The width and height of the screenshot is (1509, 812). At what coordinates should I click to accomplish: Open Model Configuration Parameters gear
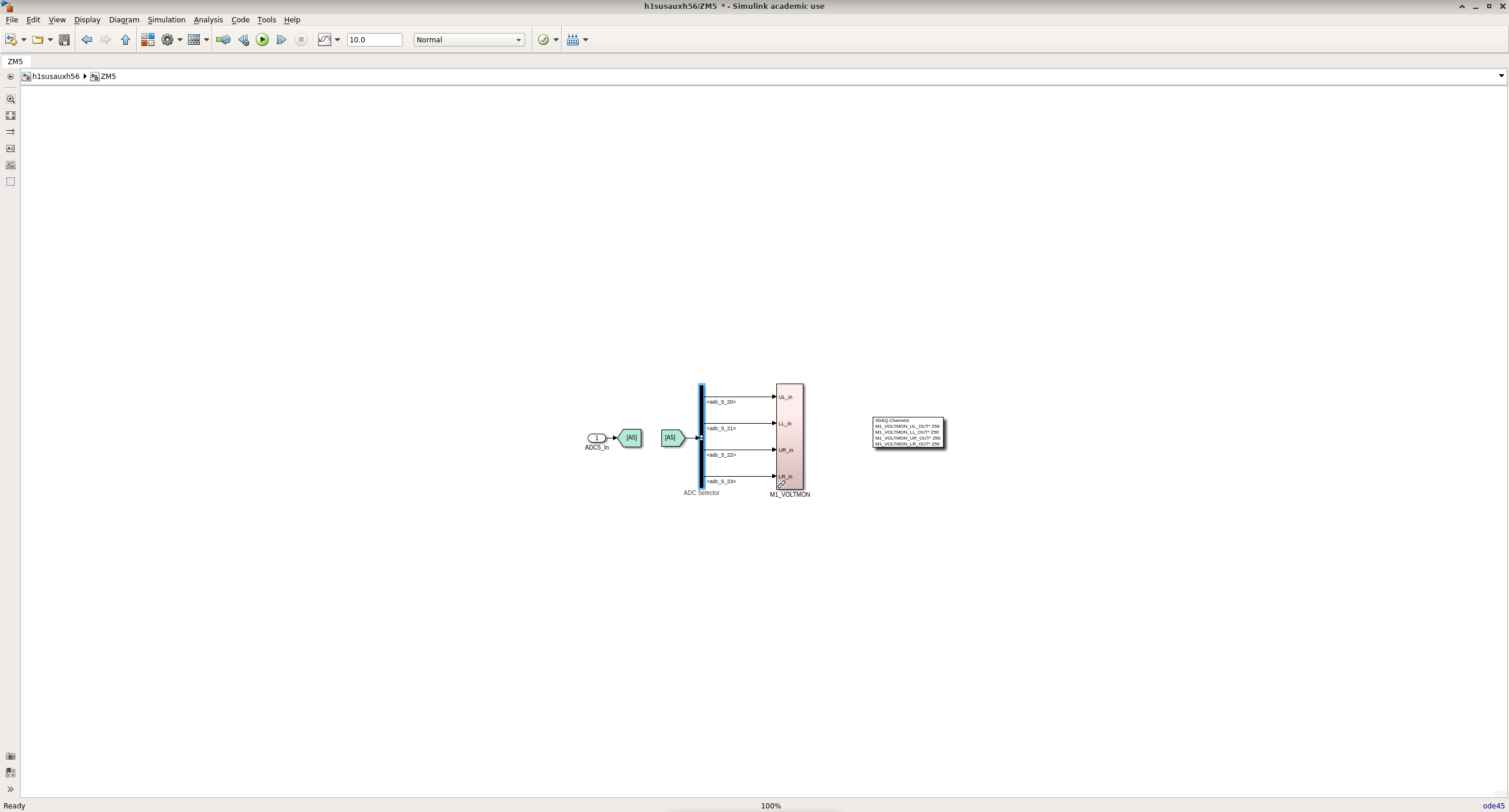tap(167, 40)
